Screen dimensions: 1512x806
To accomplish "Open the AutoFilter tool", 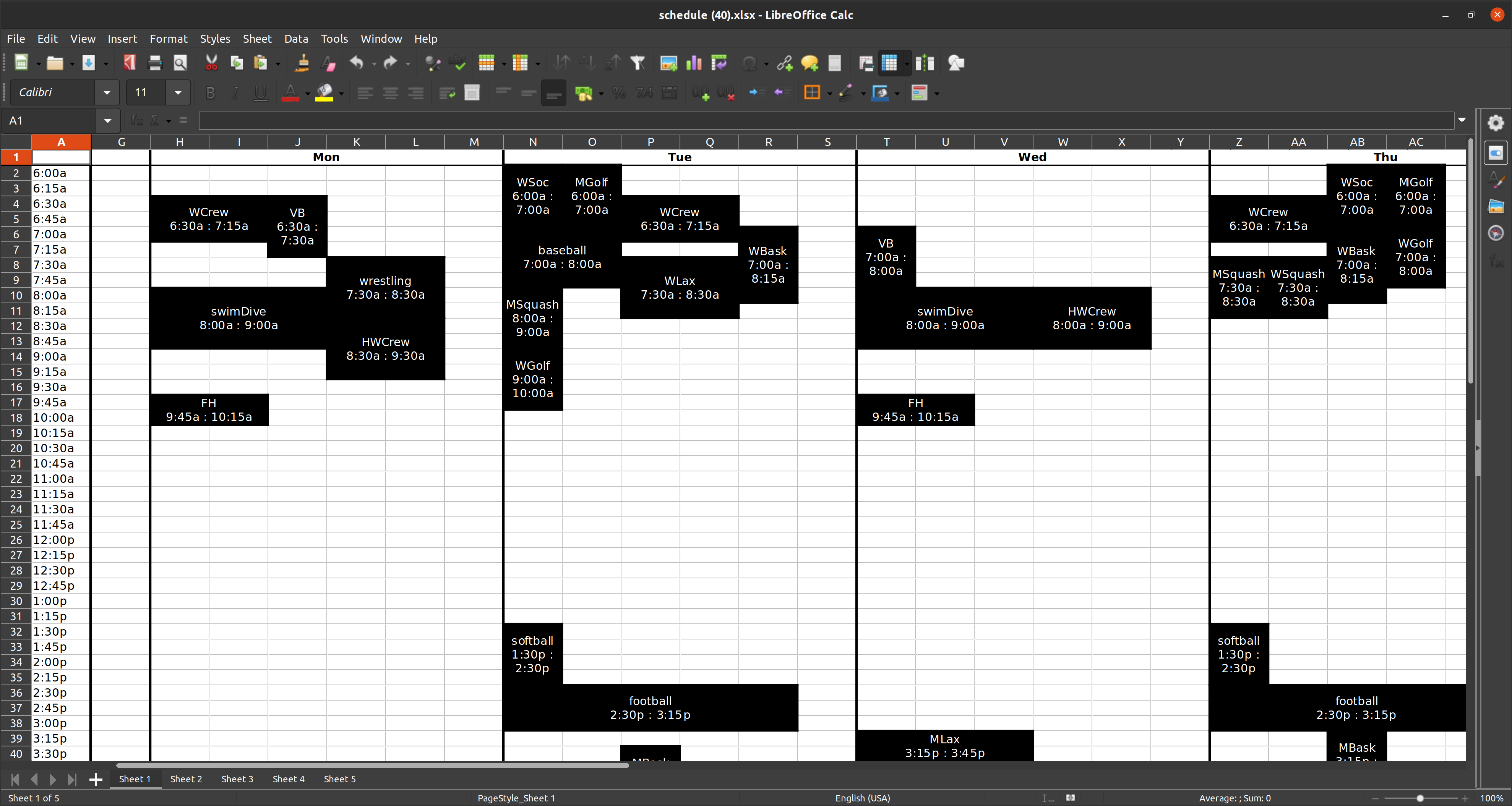I will [x=638, y=63].
